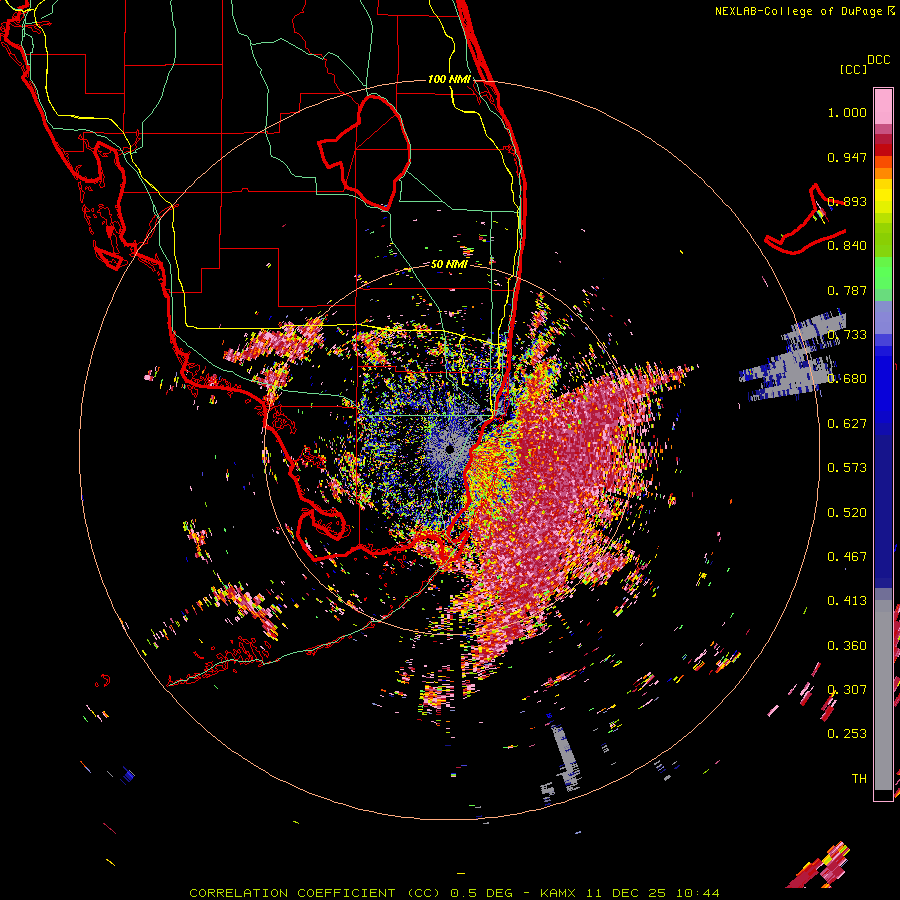Click the 0.840 color scale value

847,246
